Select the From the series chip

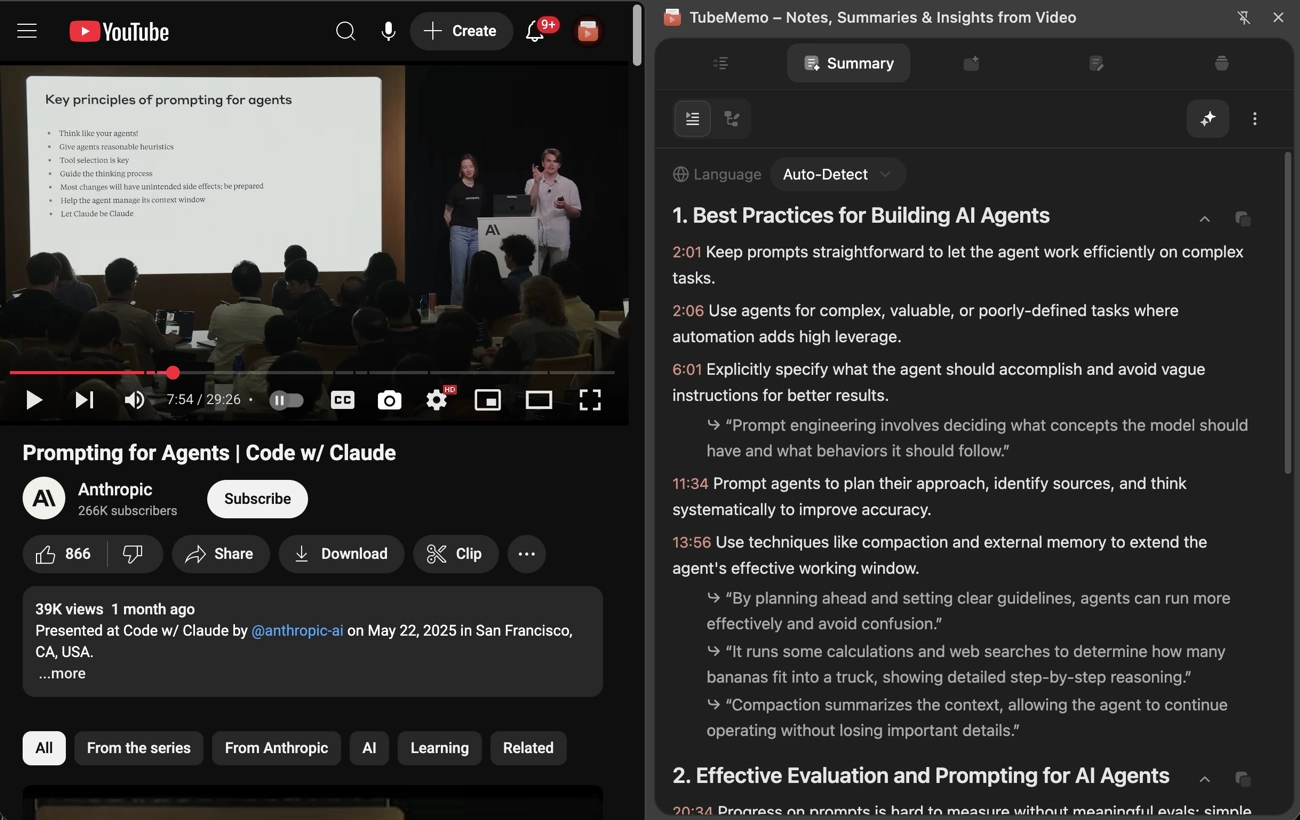point(138,748)
